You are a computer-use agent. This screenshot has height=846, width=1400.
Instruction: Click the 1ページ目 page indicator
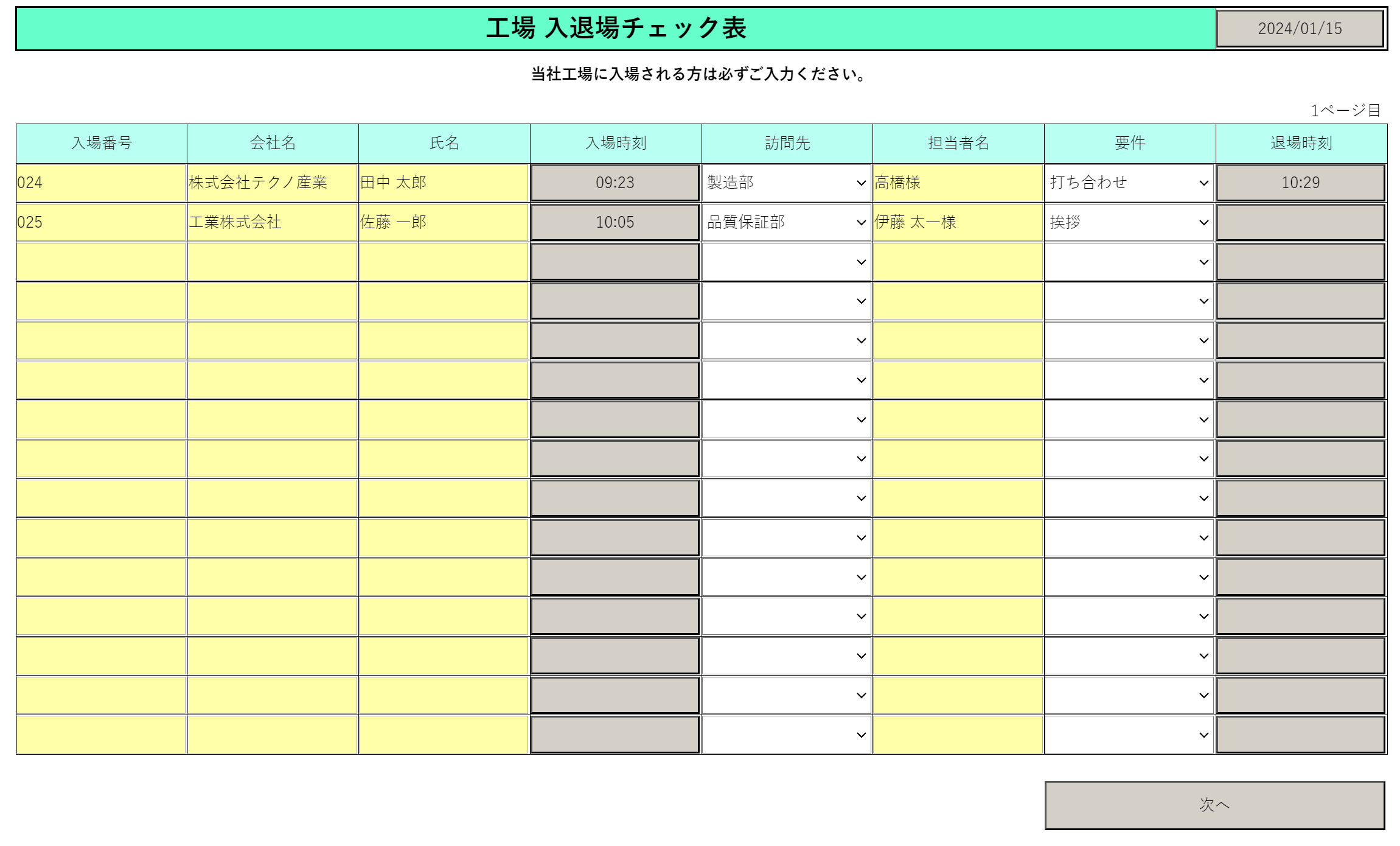[1345, 110]
